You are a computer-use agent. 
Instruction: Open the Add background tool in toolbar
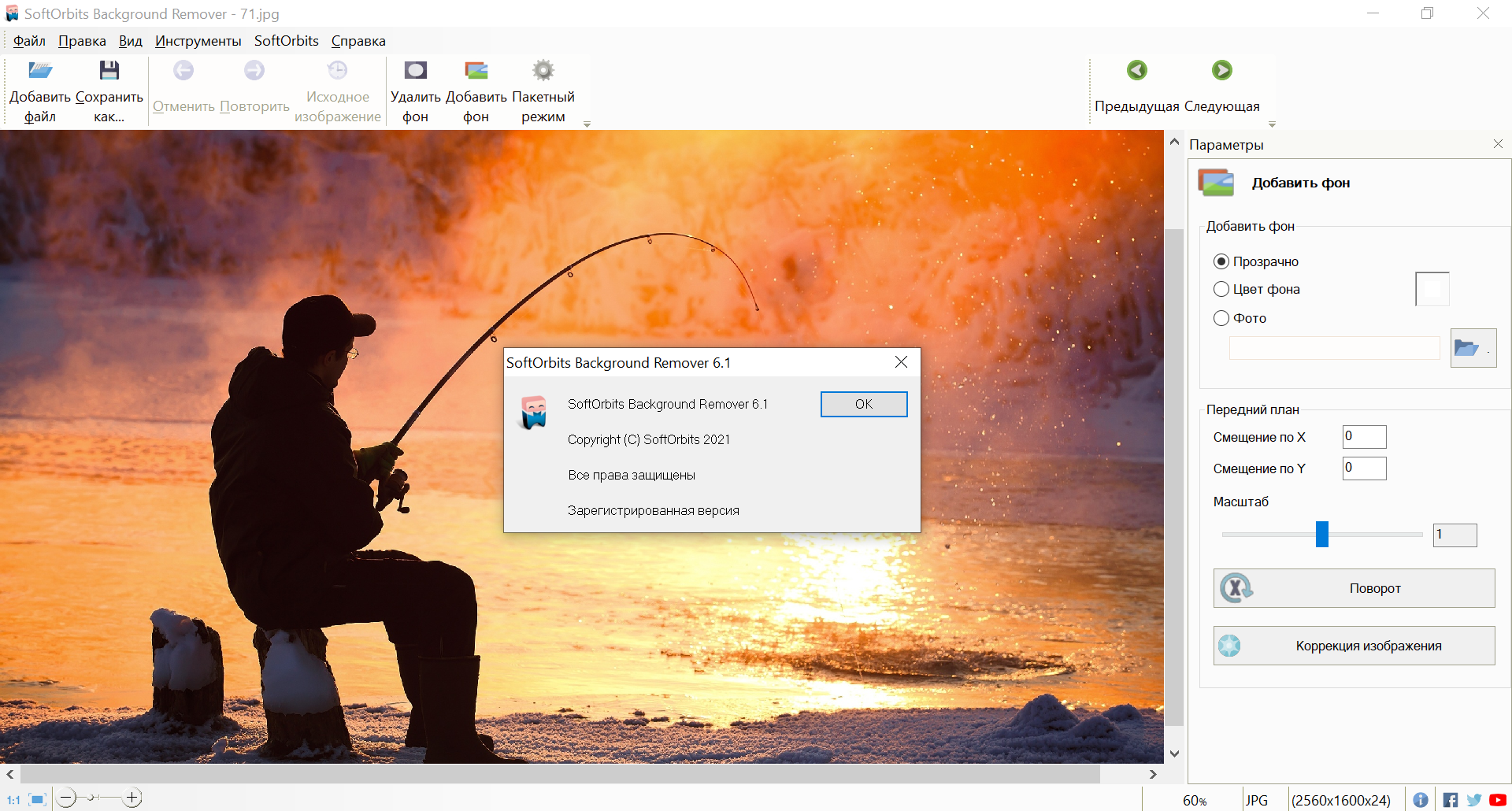click(x=476, y=71)
